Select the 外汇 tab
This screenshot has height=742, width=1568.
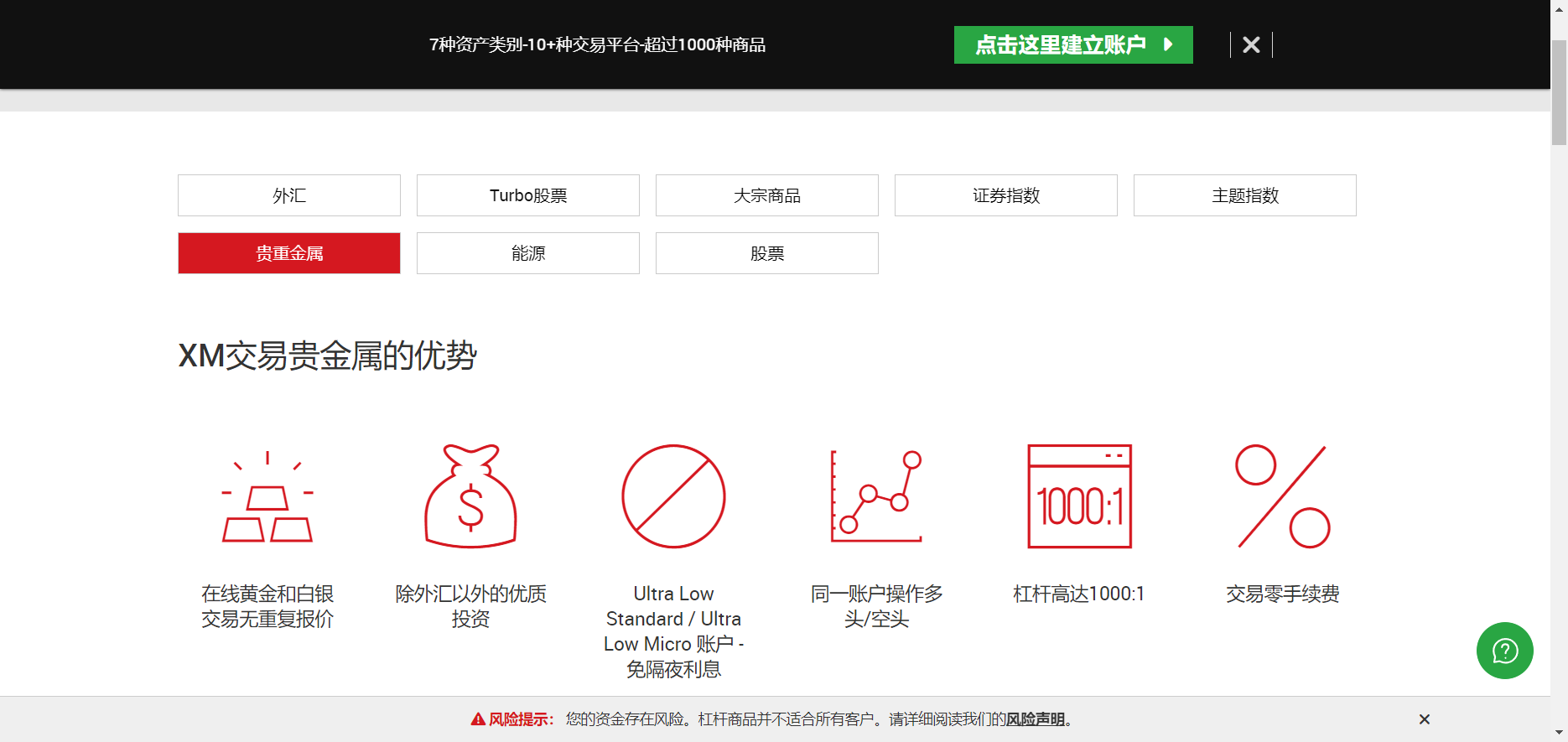pos(289,195)
